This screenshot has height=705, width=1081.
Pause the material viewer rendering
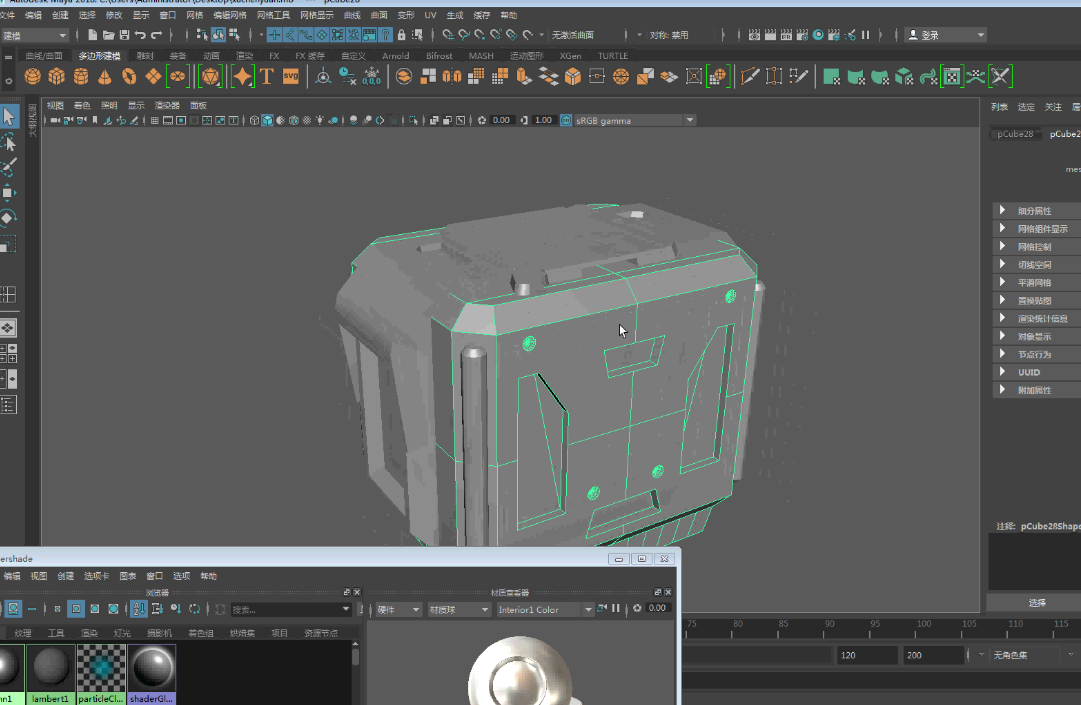(x=616, y=608)
